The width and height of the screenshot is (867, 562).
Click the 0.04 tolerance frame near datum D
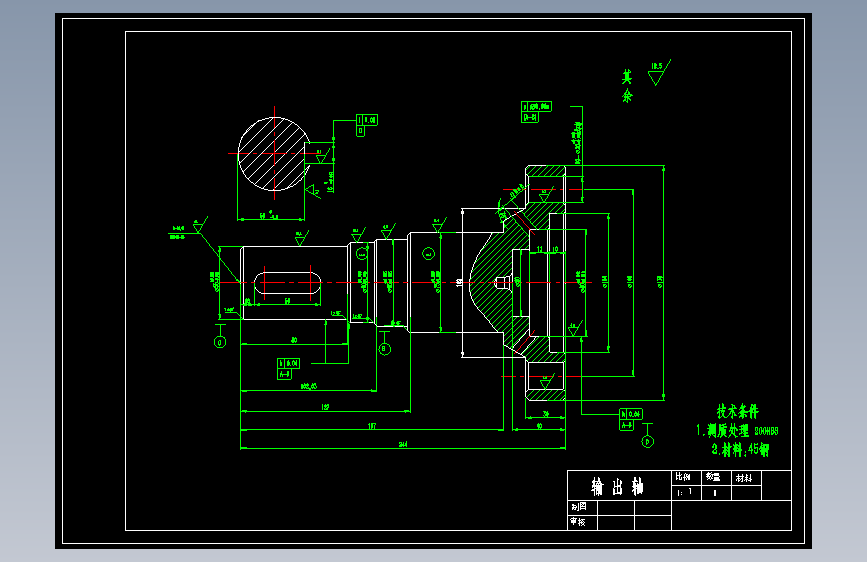point(631,419)
